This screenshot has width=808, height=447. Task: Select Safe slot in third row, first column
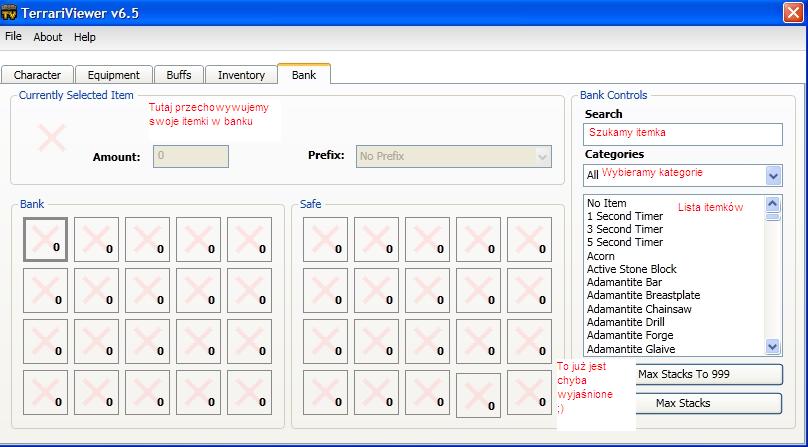click(x=325, y=341)
